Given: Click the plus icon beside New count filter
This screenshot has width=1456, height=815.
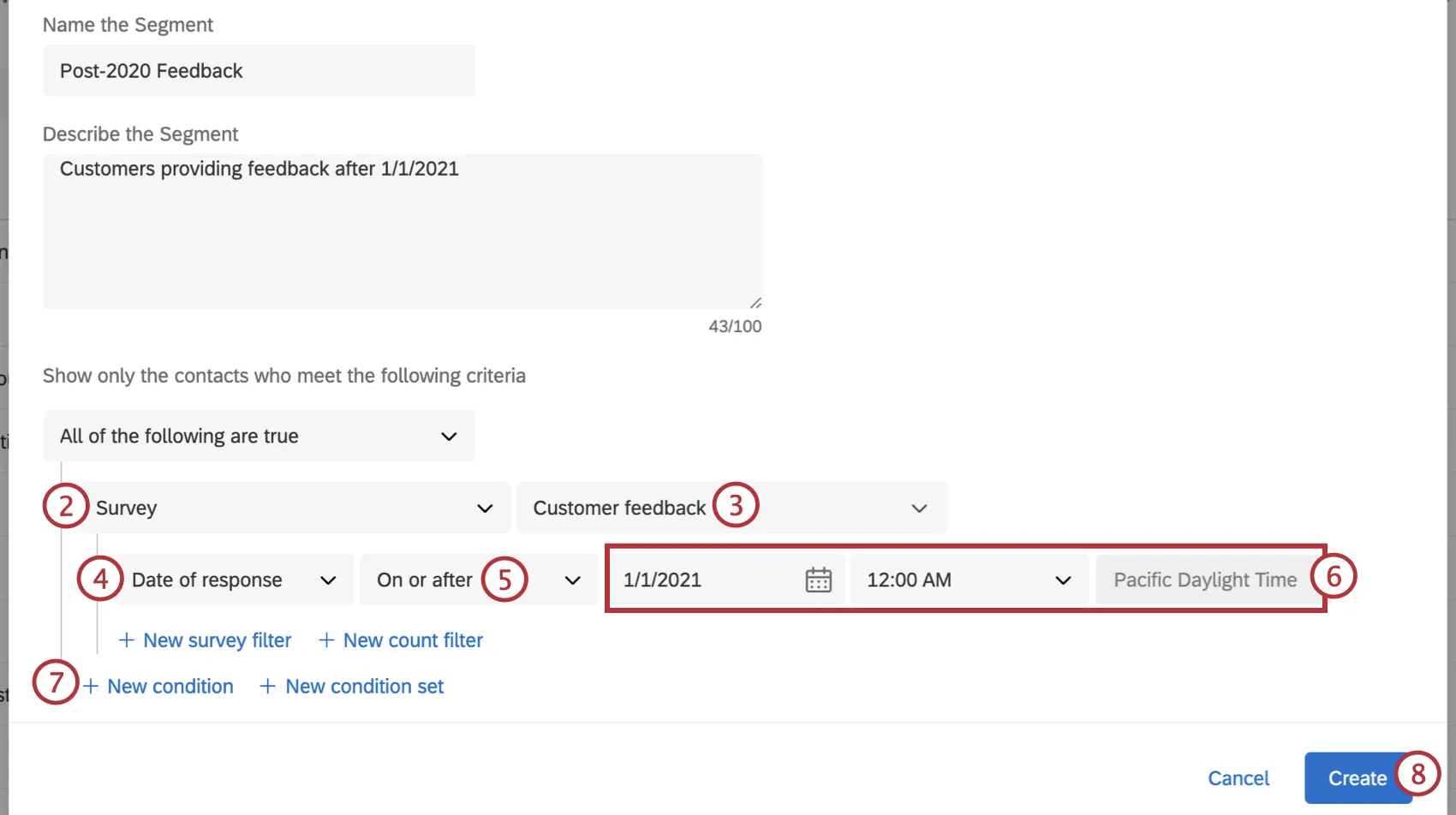Looking at the screenshot, I should tap(326, 640).
